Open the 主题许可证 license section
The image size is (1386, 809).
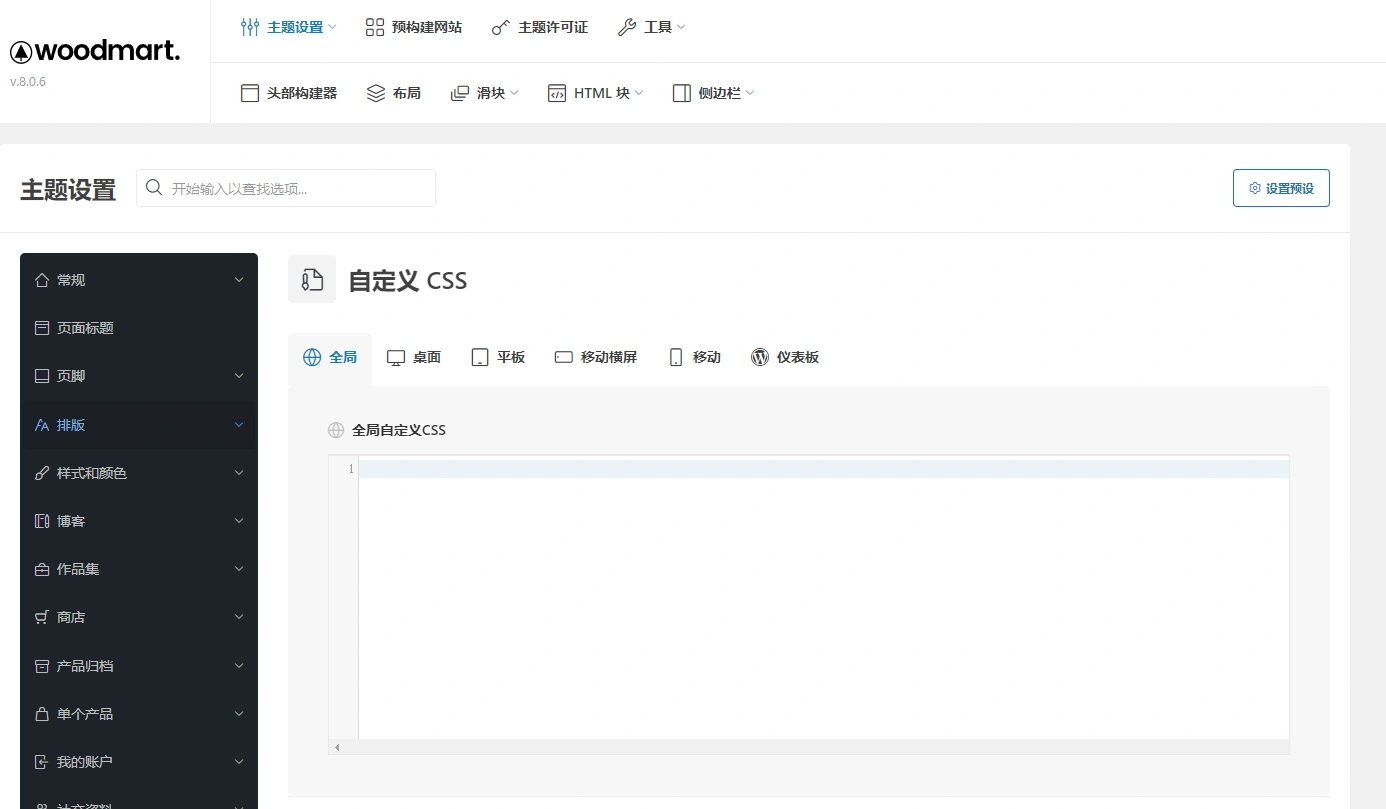[x=539, y=27]
